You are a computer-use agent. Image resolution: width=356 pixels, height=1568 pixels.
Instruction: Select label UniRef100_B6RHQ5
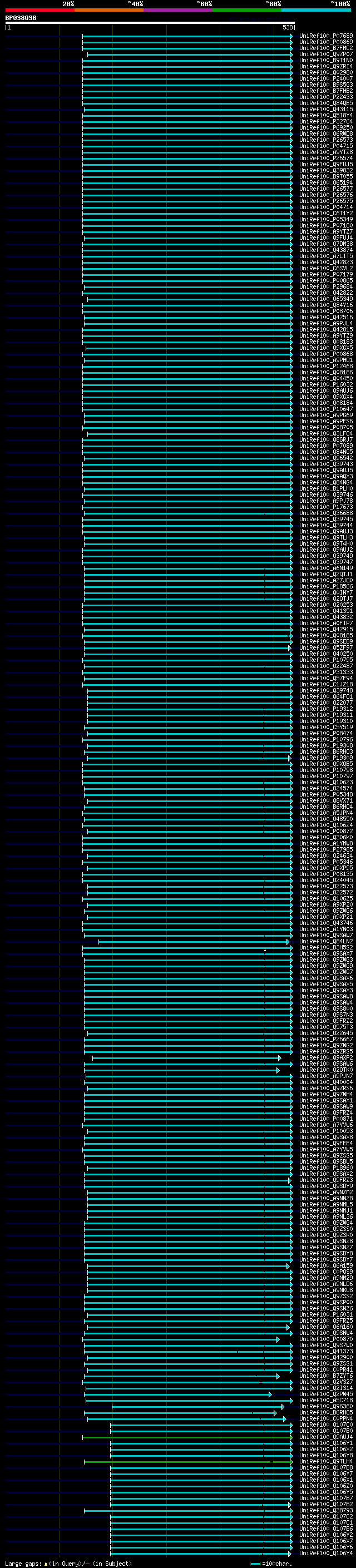click(326, 1413)
